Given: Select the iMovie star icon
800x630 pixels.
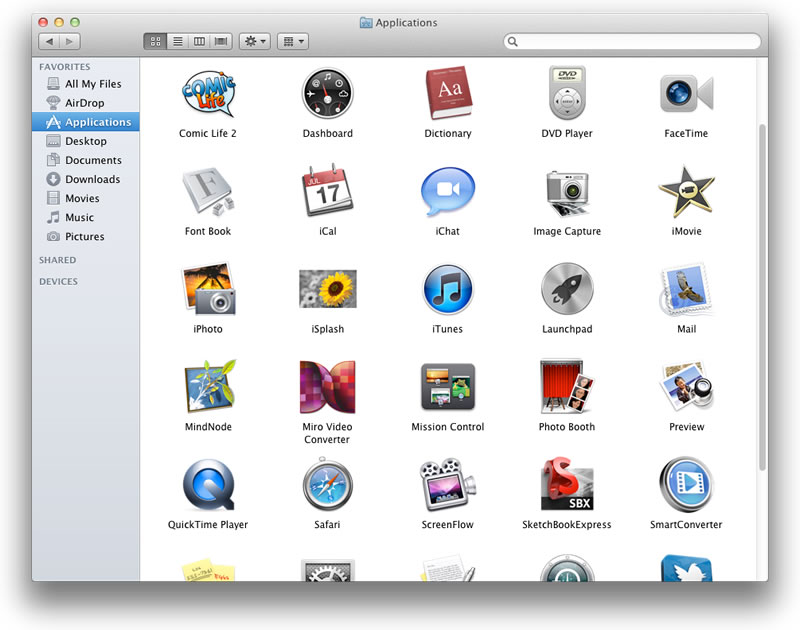Looking at the screenshot, I should (x=686, y=192).
